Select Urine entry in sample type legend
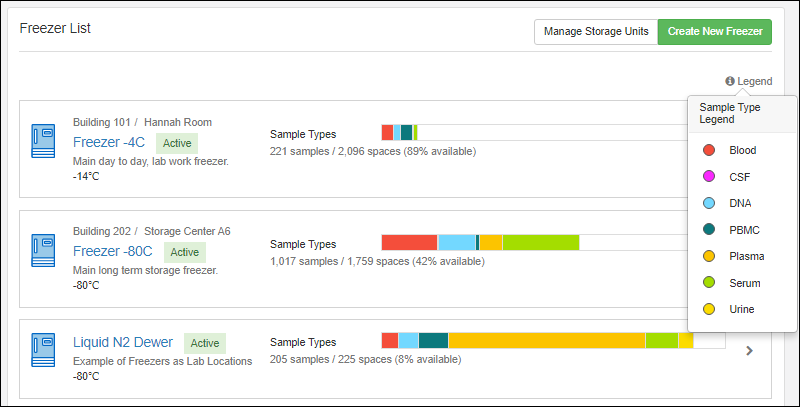This screenshot has width=800, height=407. (x=741, y=309)
